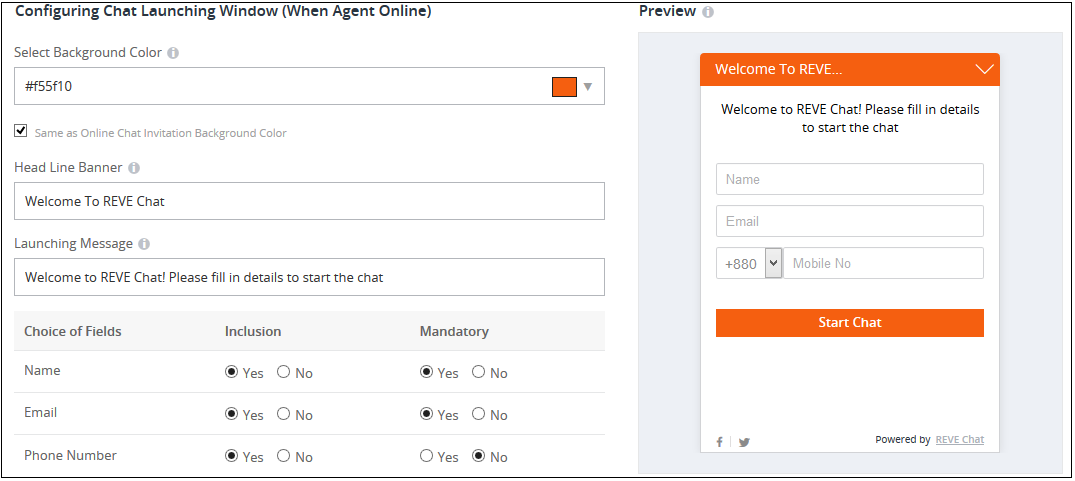The width and height of the screenshot is (1075, 481).
Task: Click Facebook icon in preview footer
Action: (719, 442)
